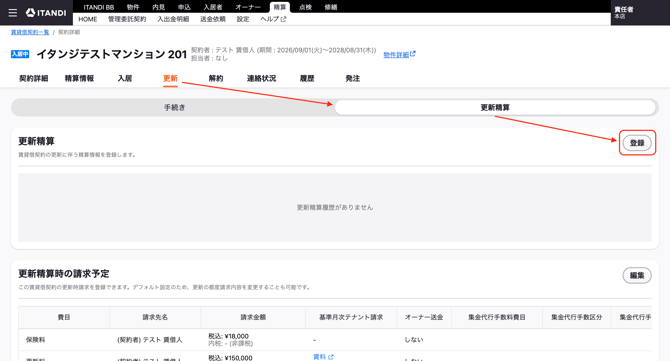Screen dimensions: 670x361
Task: Click the 集金代行手数区分 column header
Action: pos(576,317)
